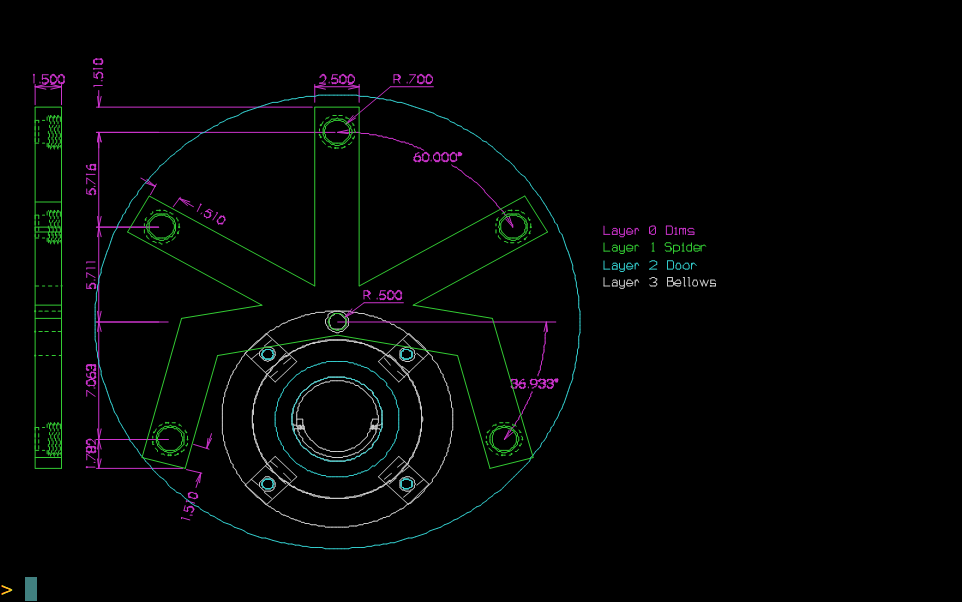Select the bellows side view on the left
Viewport: 962px width, 602px height.
(45, 290)
